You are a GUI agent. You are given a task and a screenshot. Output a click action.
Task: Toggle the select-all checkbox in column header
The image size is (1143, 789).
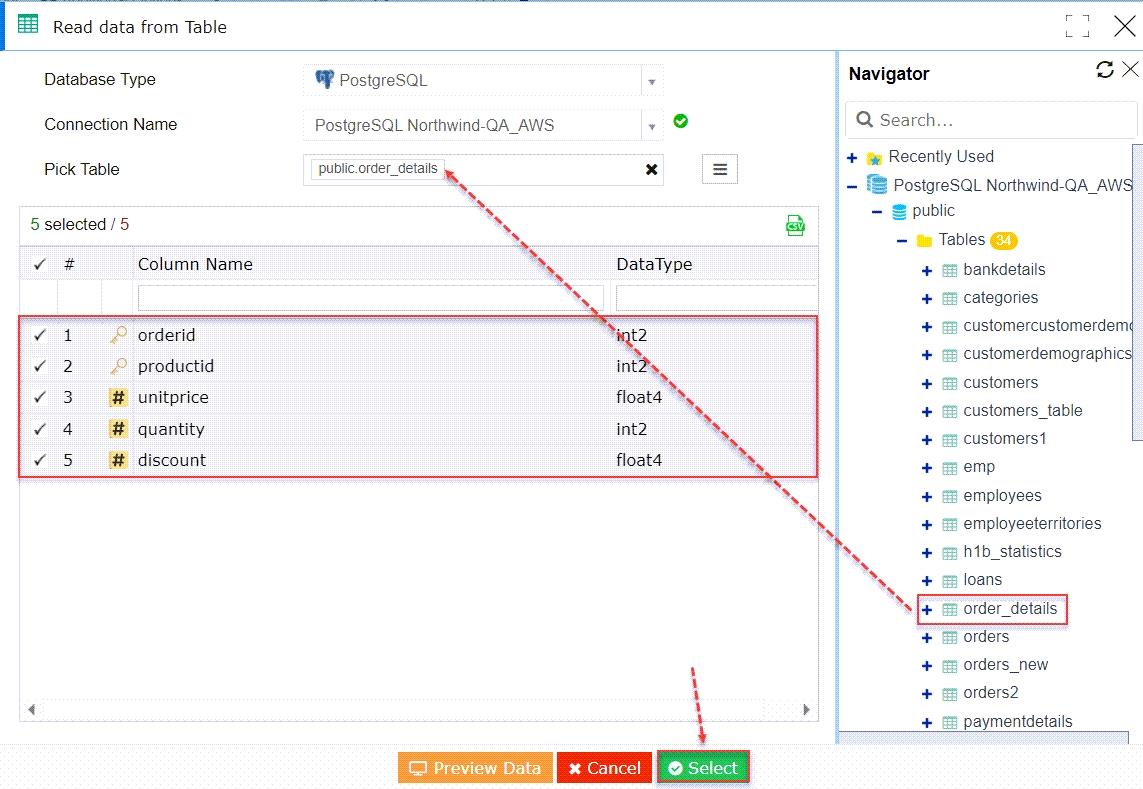[40, 264]
